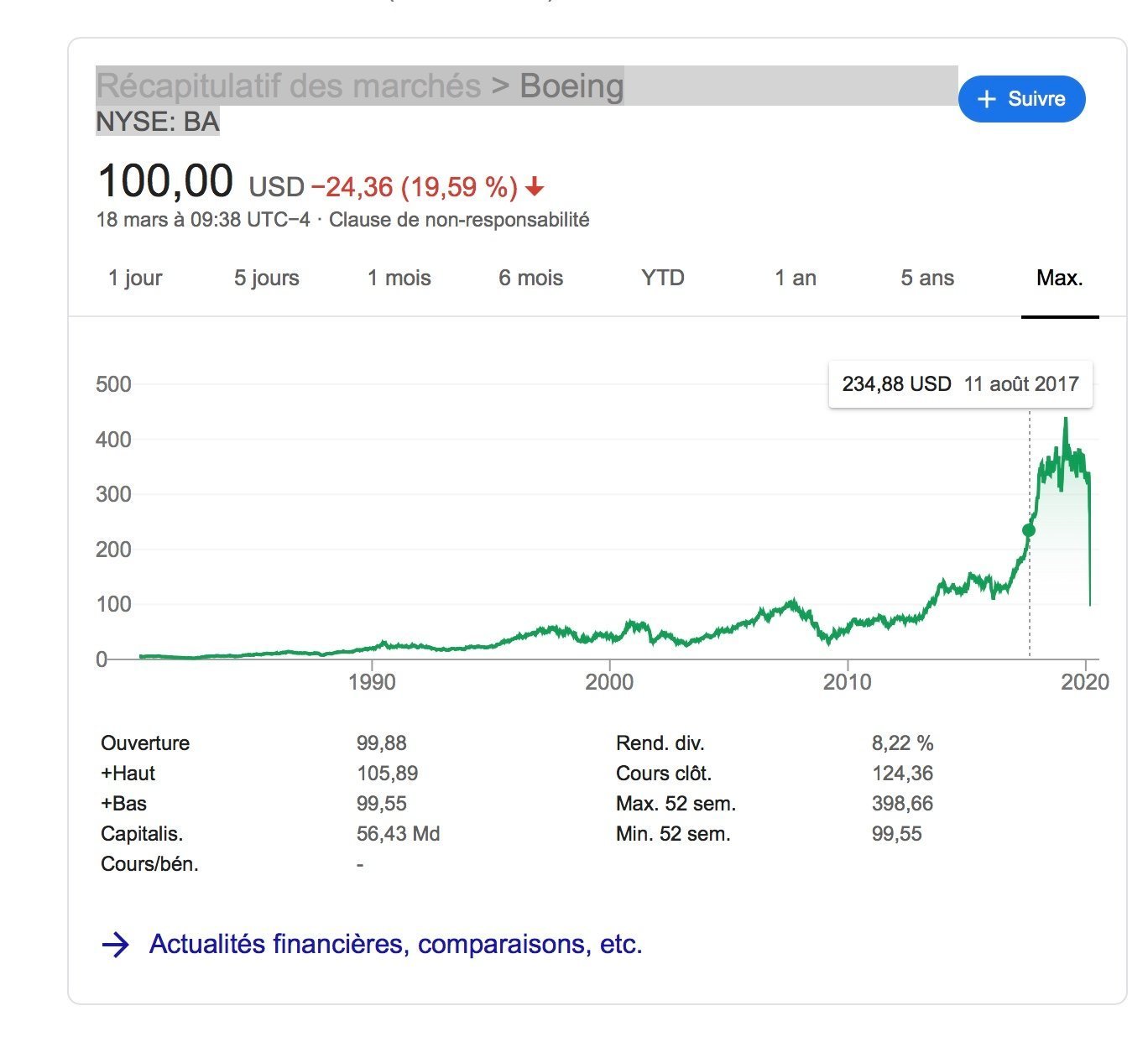Viewport: 1148px width, 1037px height.
Task: Open Actualités financières, comparaisons, etc. link
Action: click(395, 945)
